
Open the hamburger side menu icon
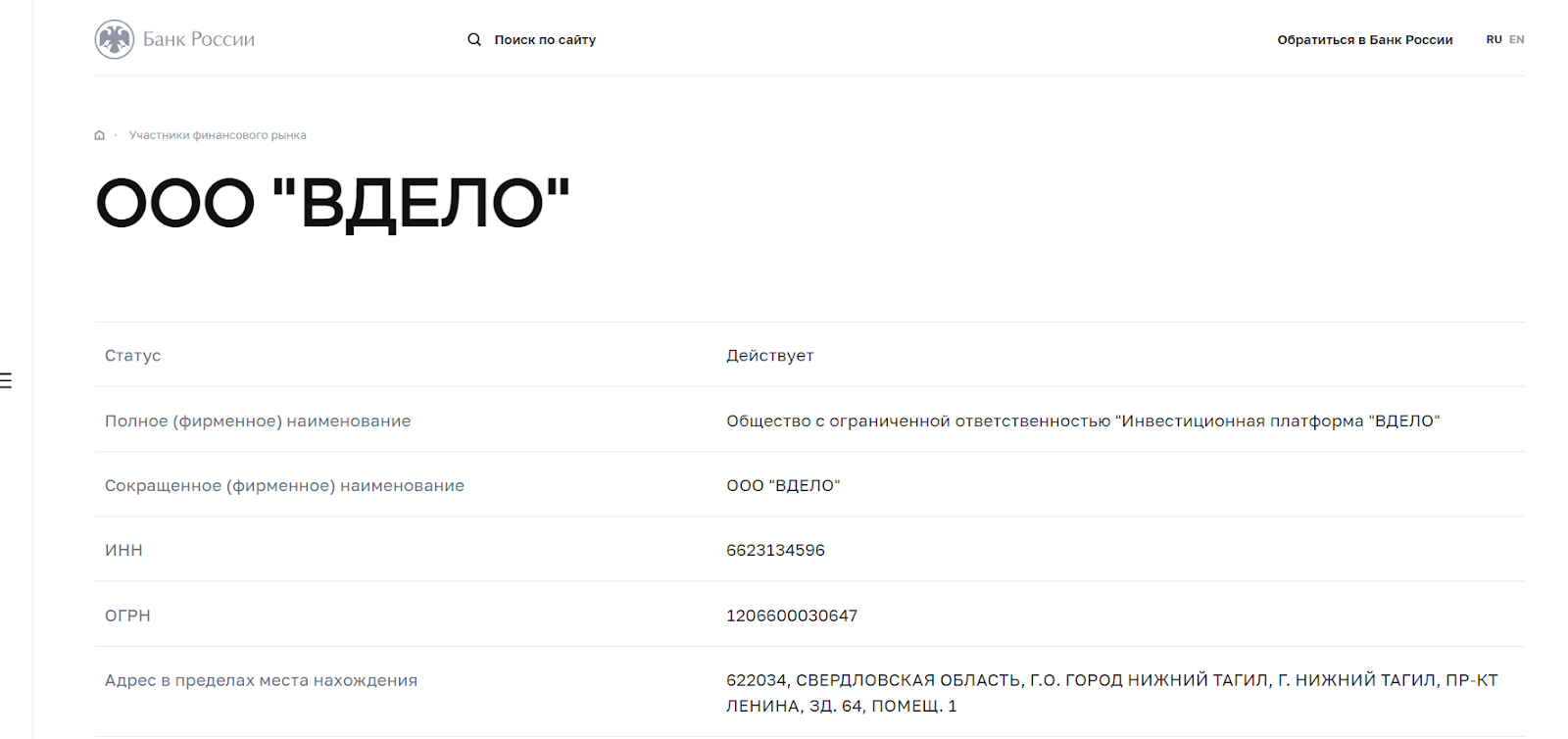pyautogui.click(x=6, y=380)
